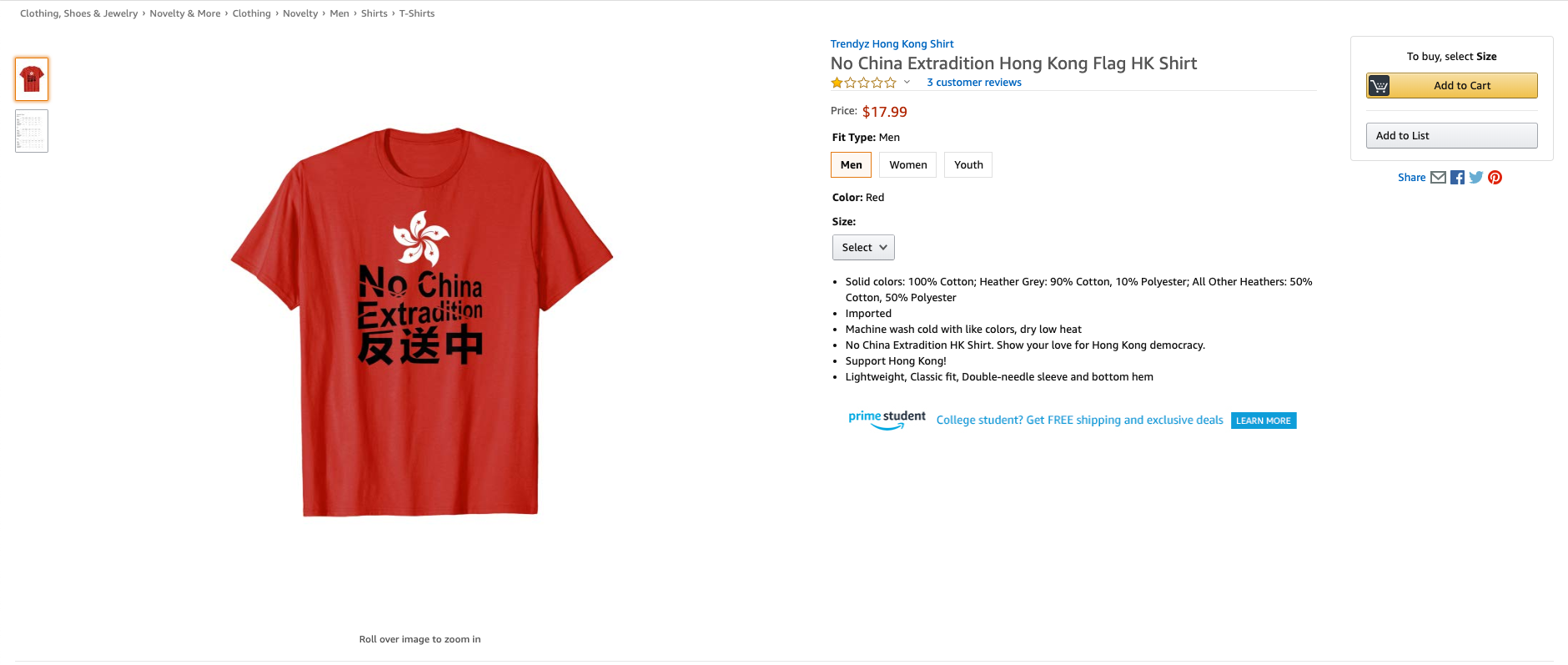The height and width of the screenshot is (665, 1568).
Task: Pin the product to Pinterest
Action: click(x=1495, y=177)
